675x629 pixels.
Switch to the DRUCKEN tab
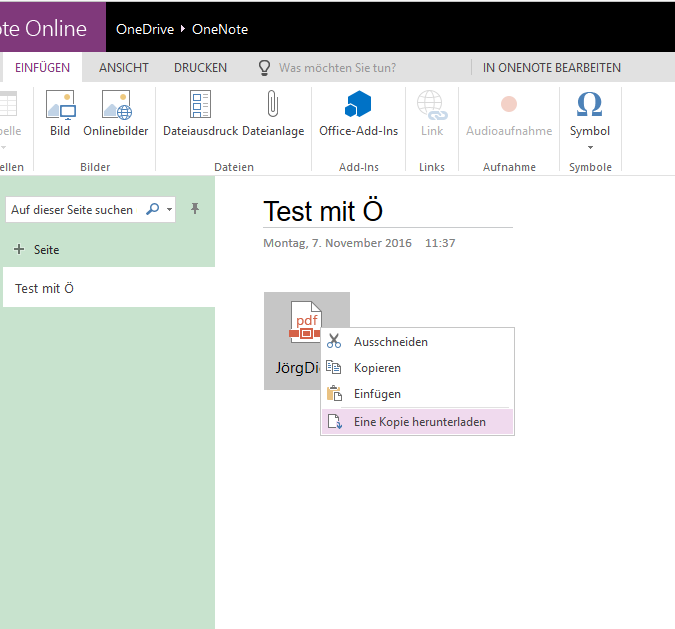[200, 68]
